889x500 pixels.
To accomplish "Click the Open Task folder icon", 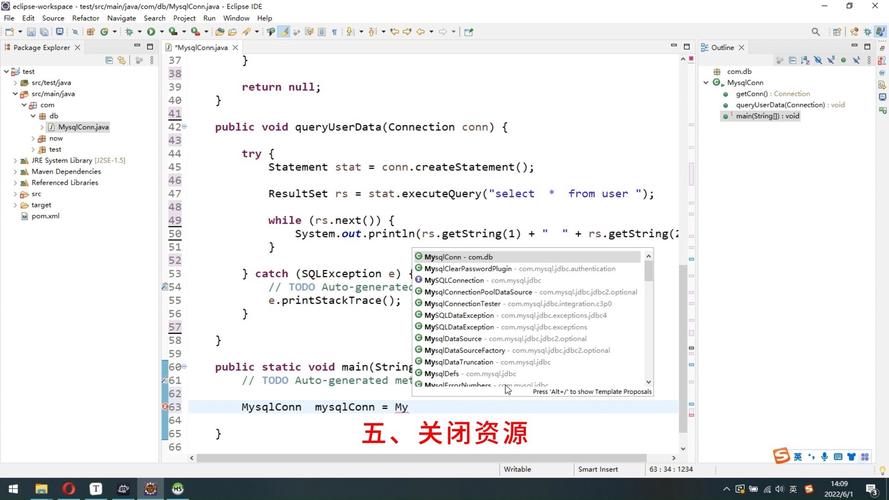I will tap(232, 32).
